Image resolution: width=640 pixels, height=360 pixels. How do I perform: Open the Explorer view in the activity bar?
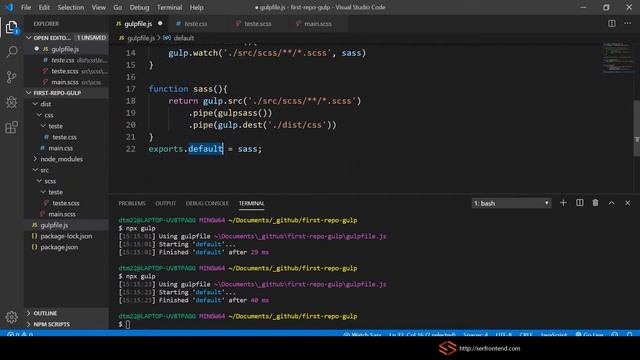11,27
